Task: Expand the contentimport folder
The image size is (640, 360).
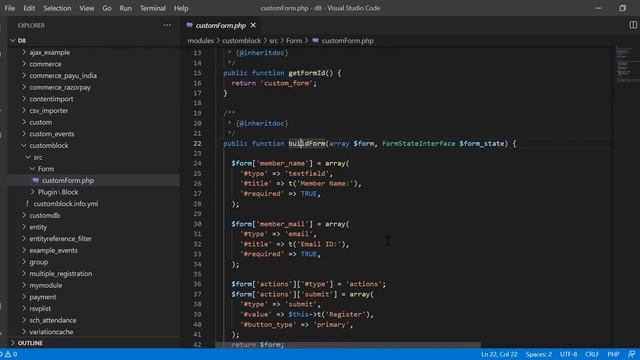Action: (24, 99)
